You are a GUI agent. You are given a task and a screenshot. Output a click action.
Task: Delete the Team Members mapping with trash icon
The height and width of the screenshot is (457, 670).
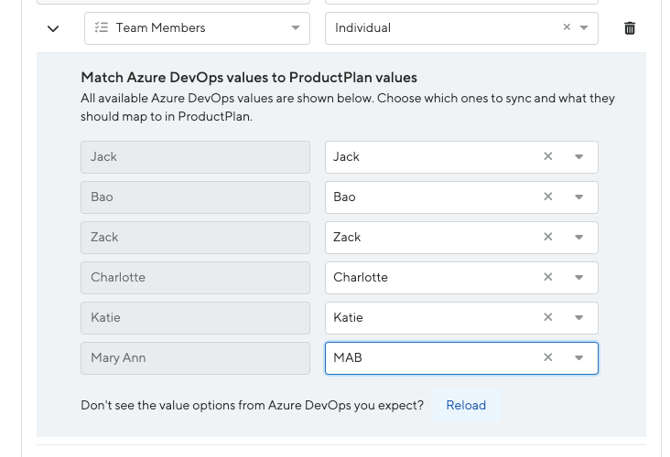click(x=629, y=28)
